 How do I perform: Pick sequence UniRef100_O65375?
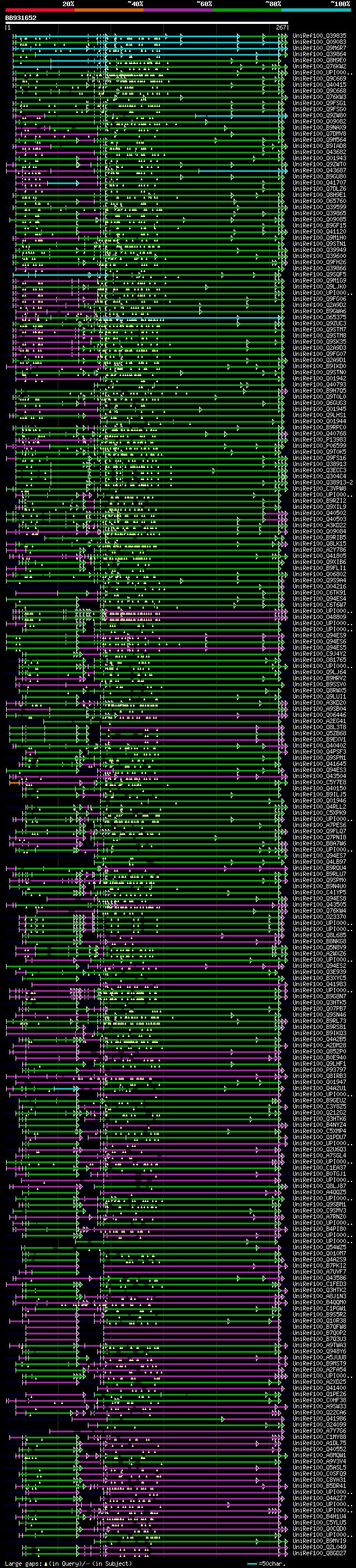click(319, 317)
